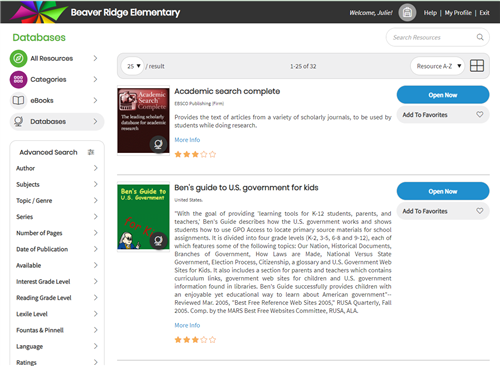Expand the Number of Pages filter

point(57,233)
